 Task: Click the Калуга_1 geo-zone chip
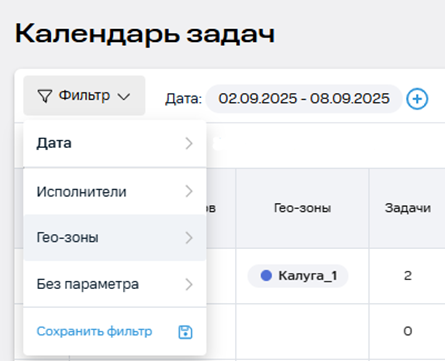pyautogui.click(x=298, y=276)
